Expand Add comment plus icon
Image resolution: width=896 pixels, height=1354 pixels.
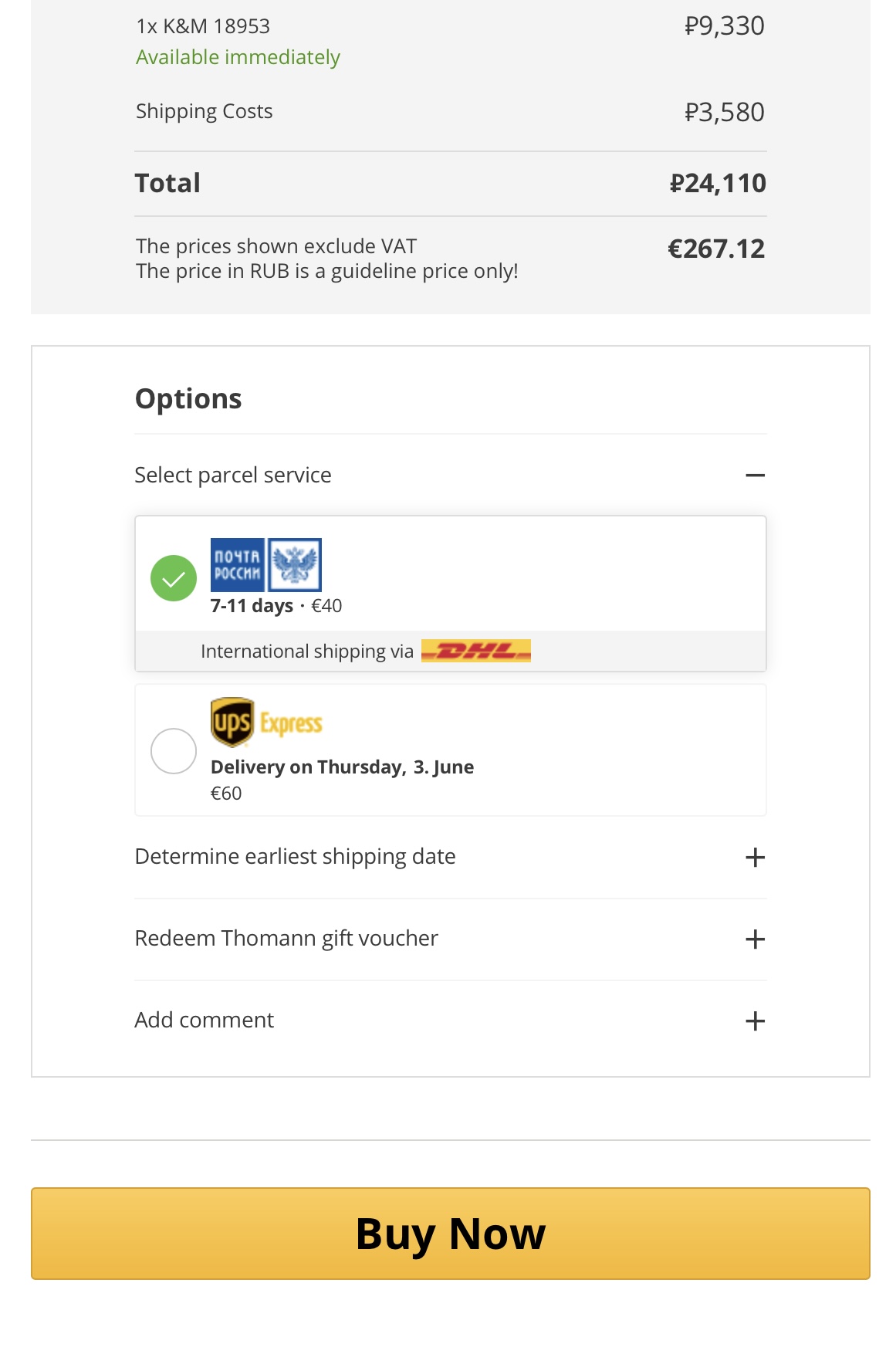click(x=755, y=1021)
